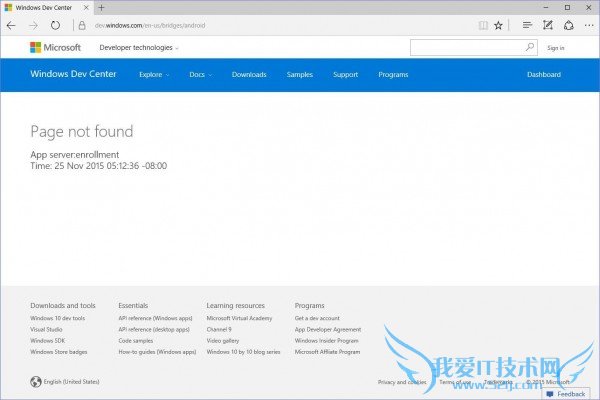Click the Windows Dev Center title link

pos(73,74)
